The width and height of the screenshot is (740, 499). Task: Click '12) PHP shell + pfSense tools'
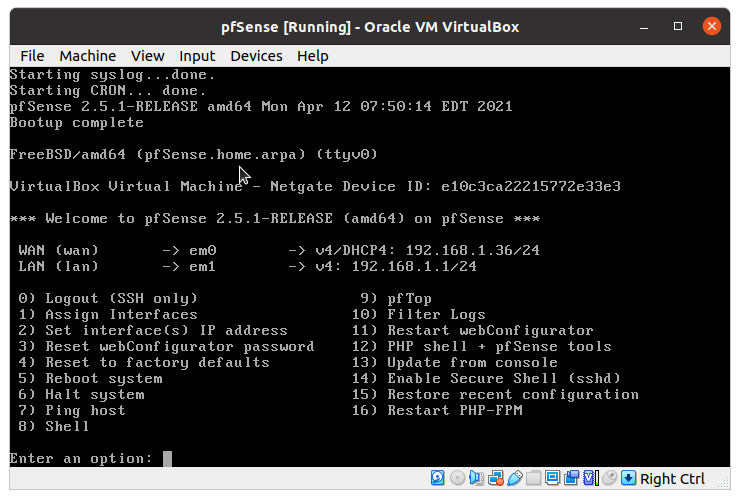tap(481, 347)
